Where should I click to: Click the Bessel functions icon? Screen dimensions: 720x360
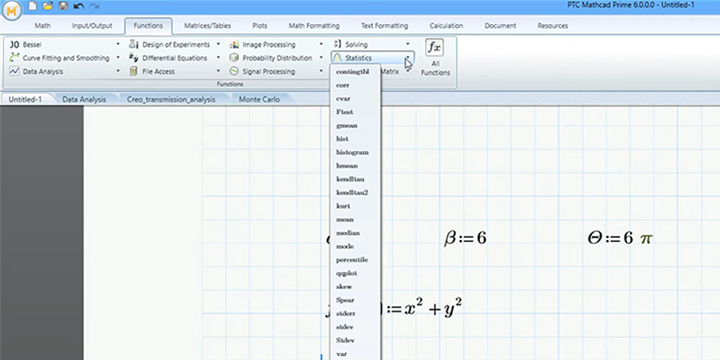point(14,45)
